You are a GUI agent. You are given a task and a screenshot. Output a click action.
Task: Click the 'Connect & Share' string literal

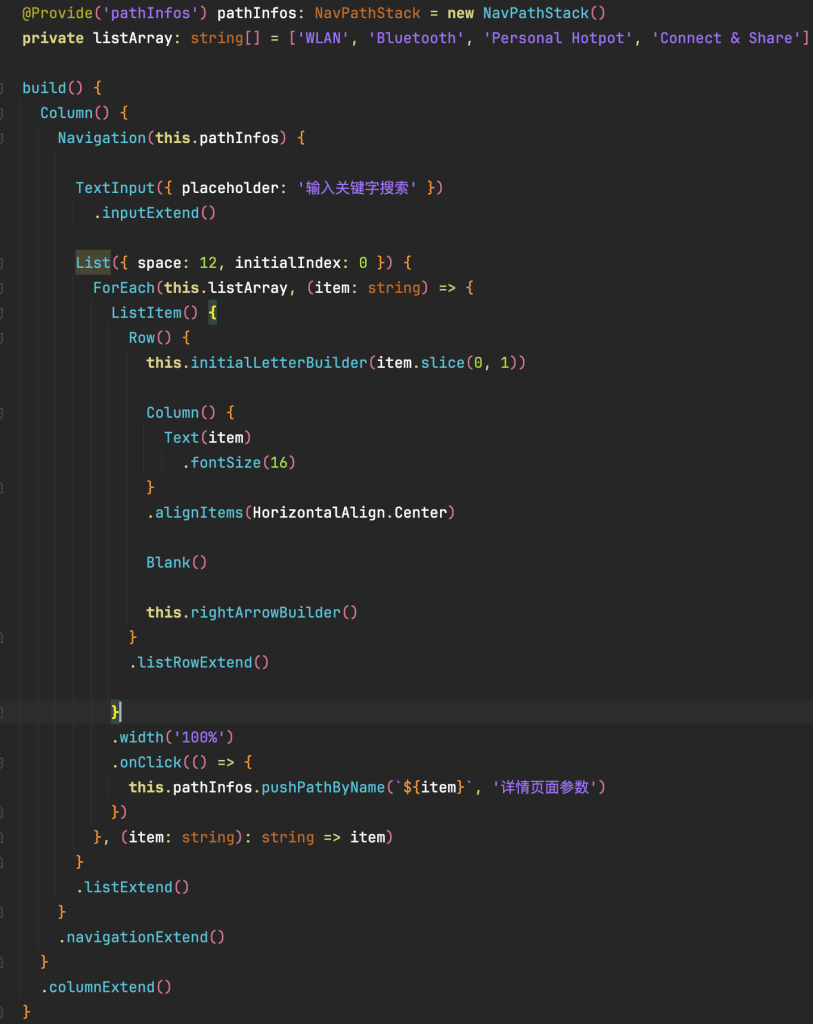[x=726, y=38]
